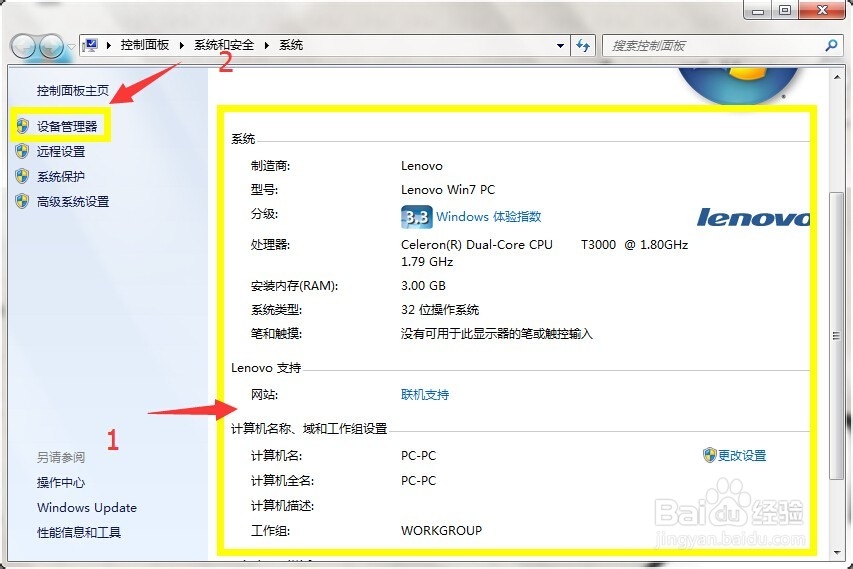Click the search magnifier icon
Viewport: 853px width, 569px height.
click(x=831, y=46)
